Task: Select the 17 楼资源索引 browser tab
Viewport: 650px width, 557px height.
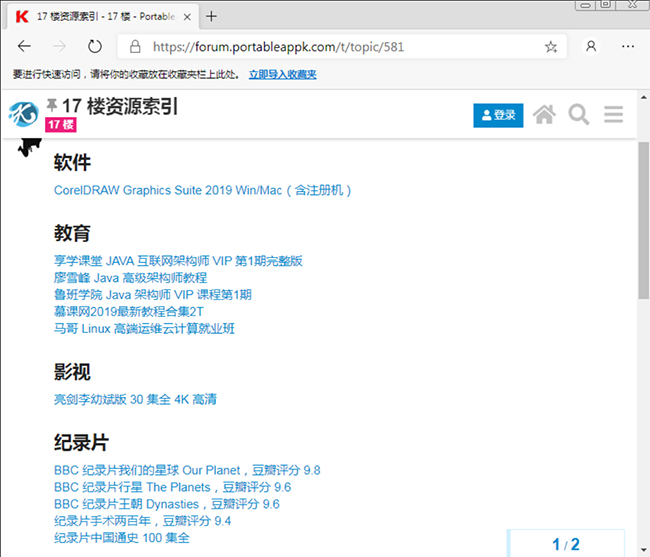Action: [102, 17]
